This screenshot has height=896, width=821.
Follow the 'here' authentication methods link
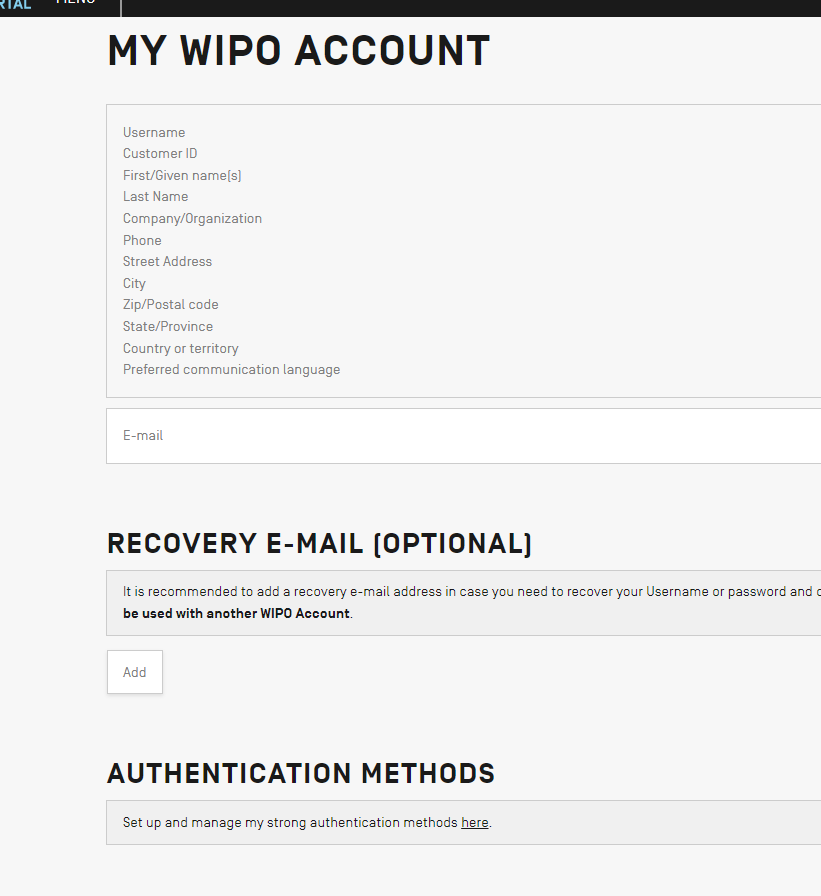point(474,823)
